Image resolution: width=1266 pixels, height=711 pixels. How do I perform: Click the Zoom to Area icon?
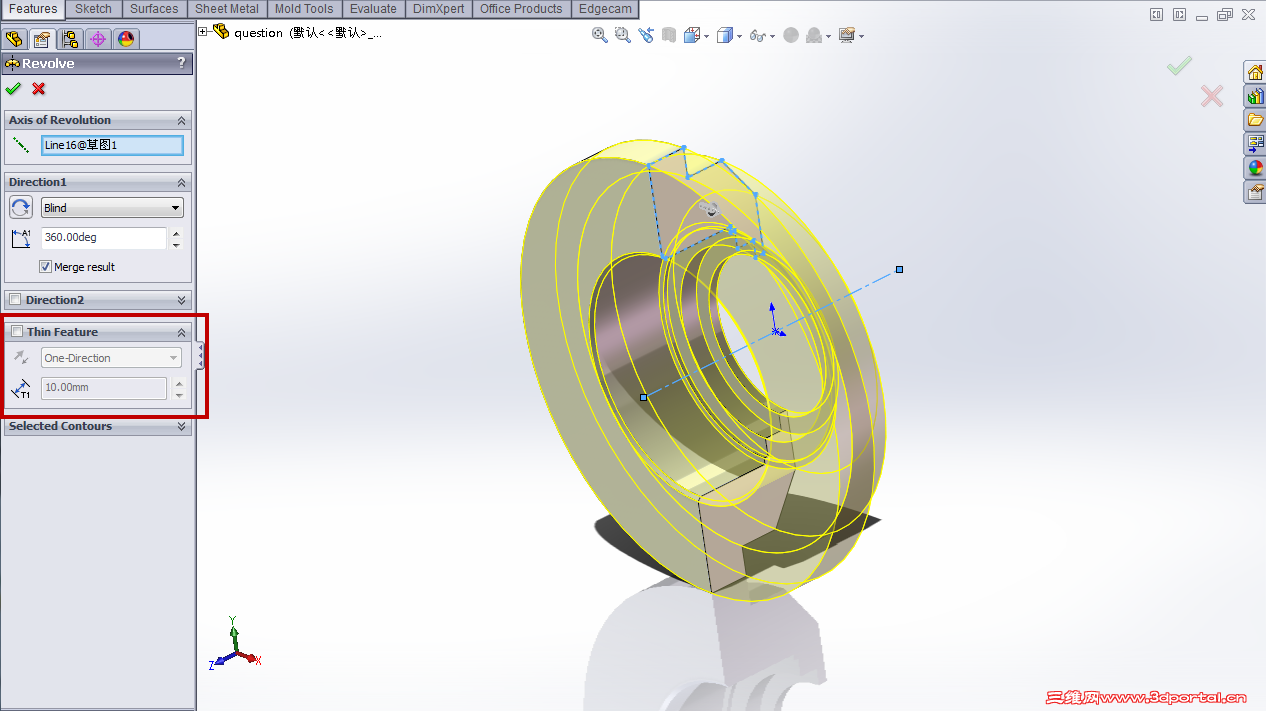(623, 35)
